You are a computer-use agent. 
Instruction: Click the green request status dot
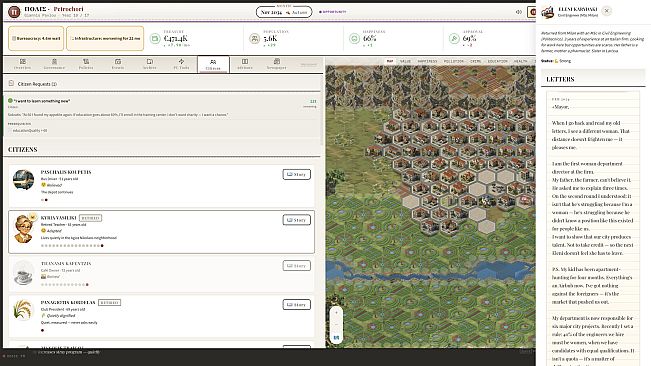point(10,100)
